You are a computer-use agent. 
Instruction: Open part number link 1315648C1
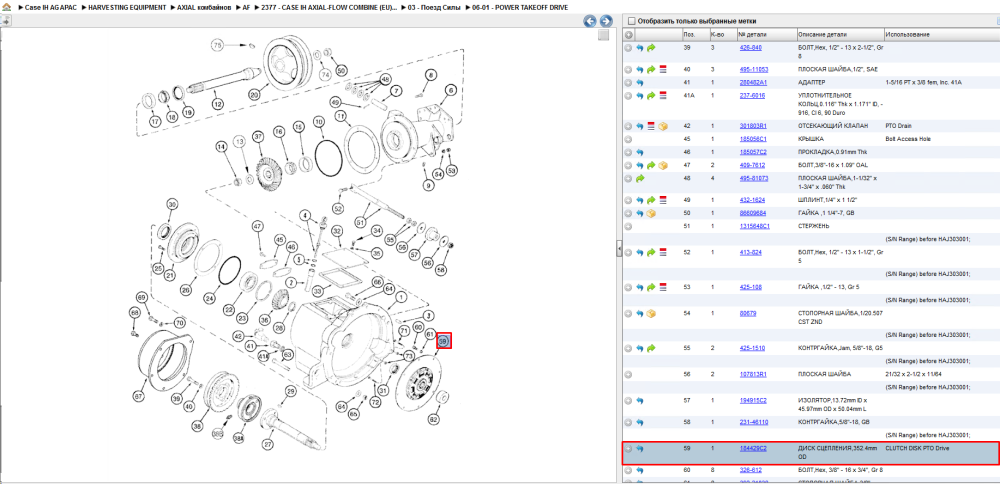click(754, 226)
